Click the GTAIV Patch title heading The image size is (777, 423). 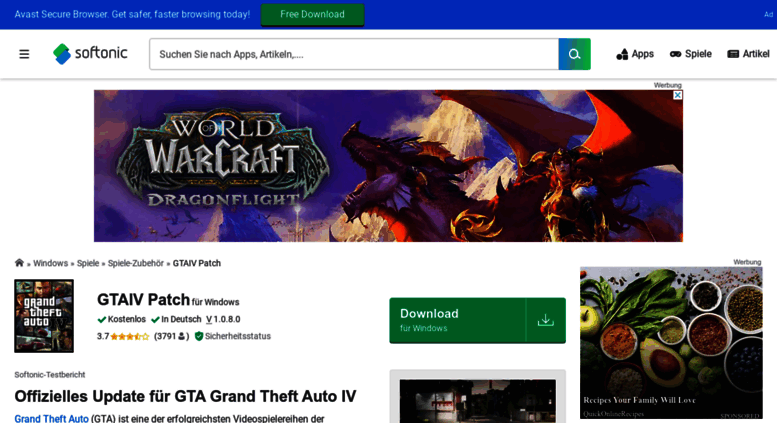[x=143, y=300]
